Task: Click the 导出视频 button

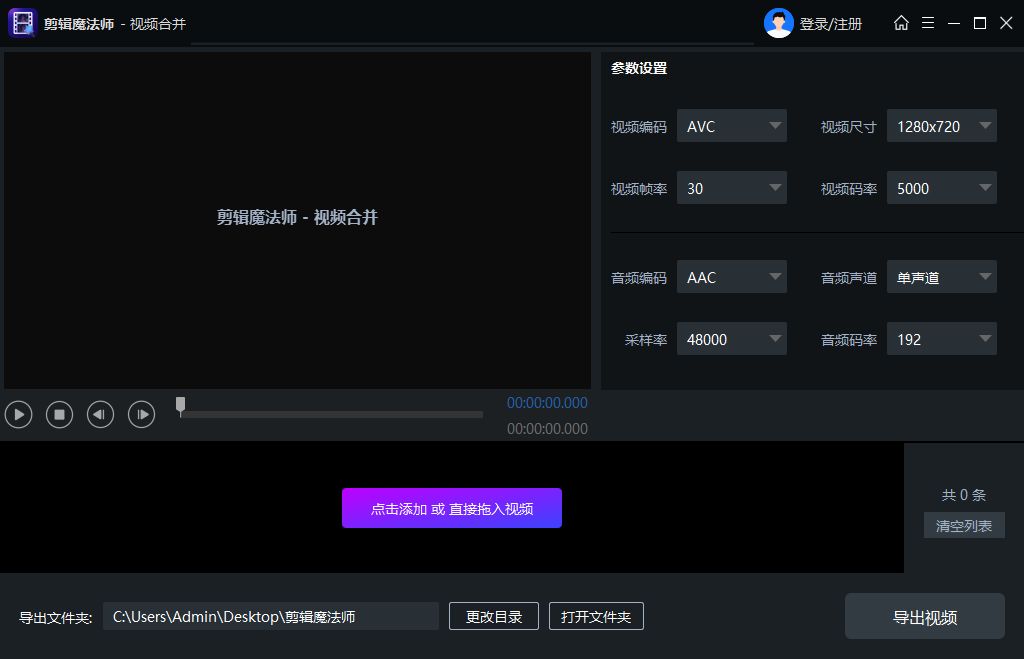Action: tap(925, 617)
